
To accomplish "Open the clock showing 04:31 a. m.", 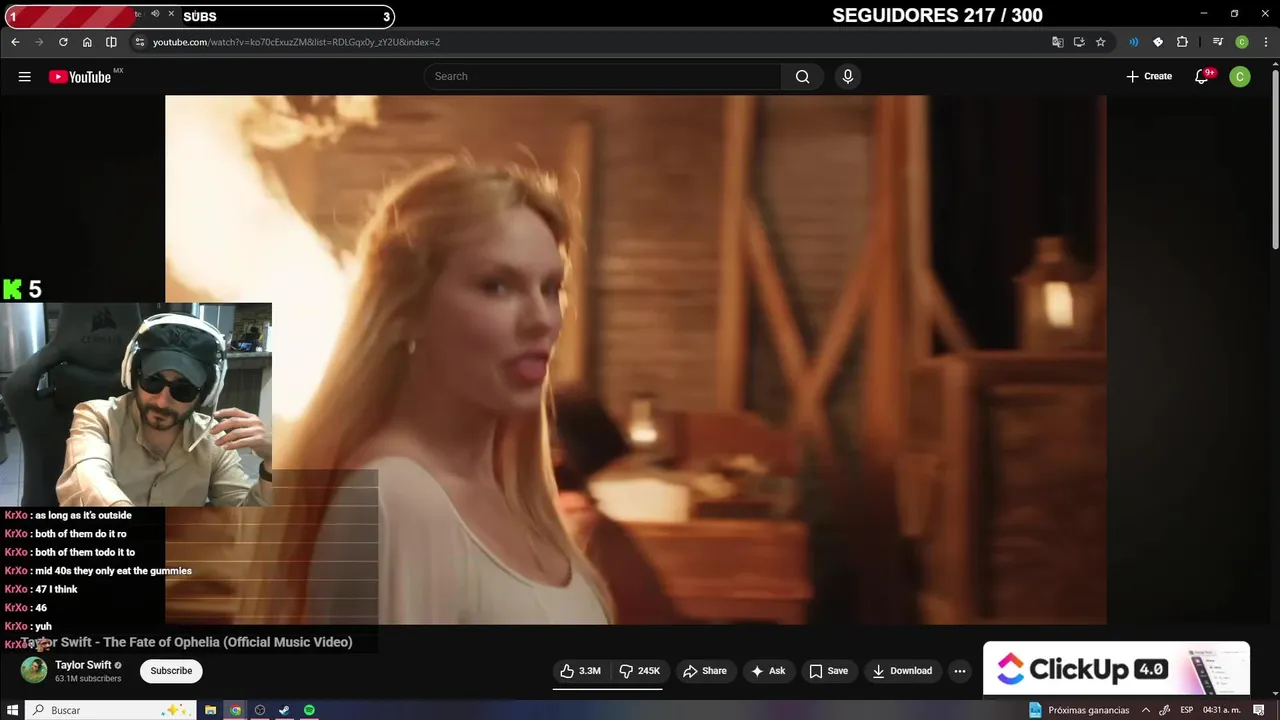I will point(1222,710).
